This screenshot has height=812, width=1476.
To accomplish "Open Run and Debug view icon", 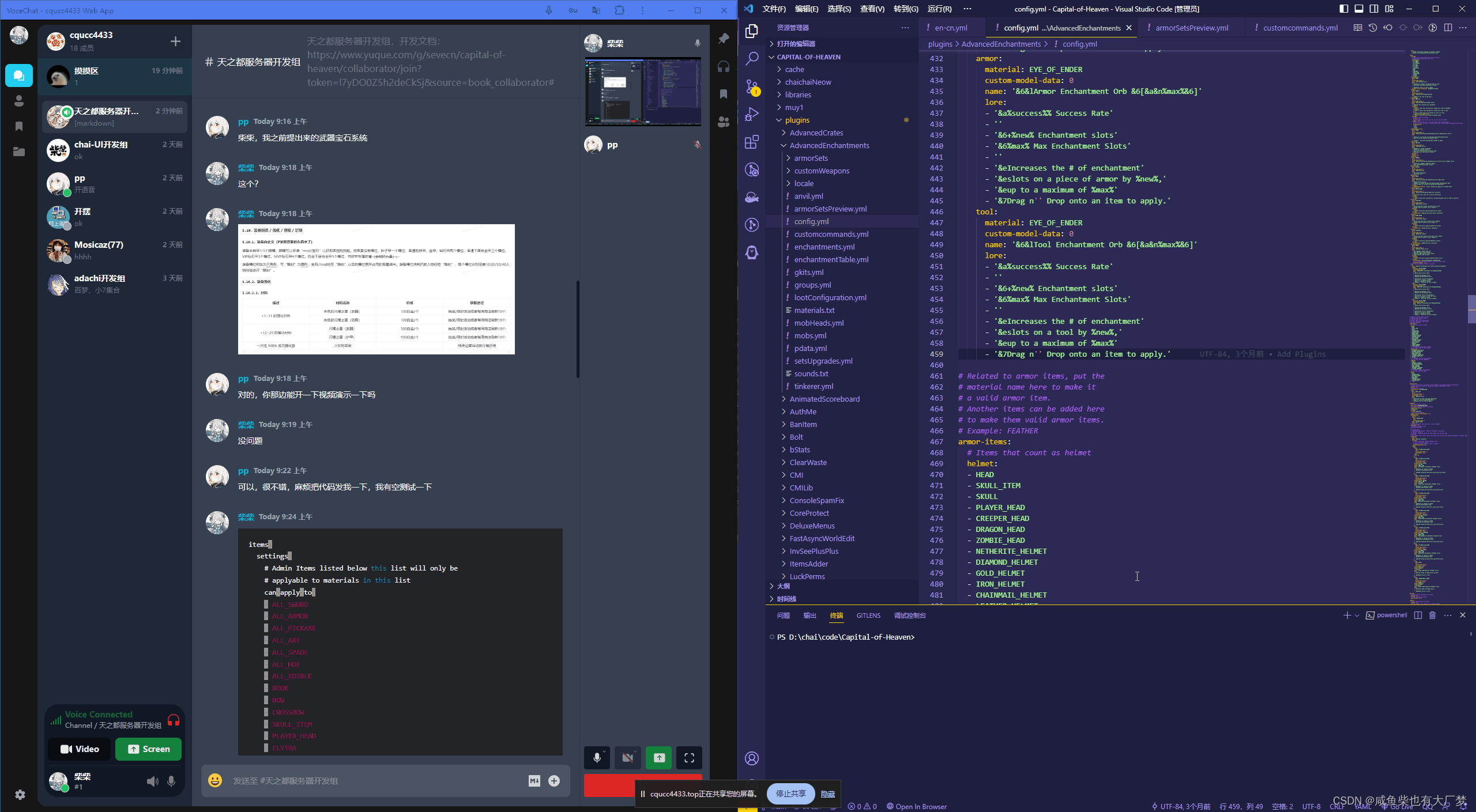I will (752, 114).
